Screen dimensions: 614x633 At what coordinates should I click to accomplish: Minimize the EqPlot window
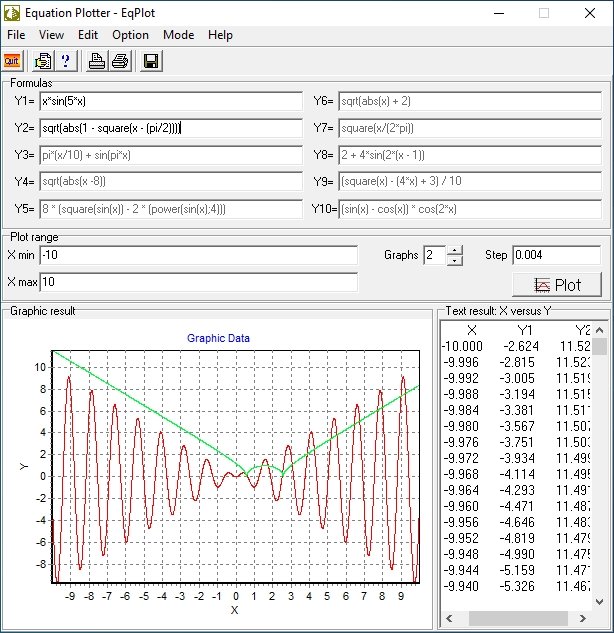[499, 13]
